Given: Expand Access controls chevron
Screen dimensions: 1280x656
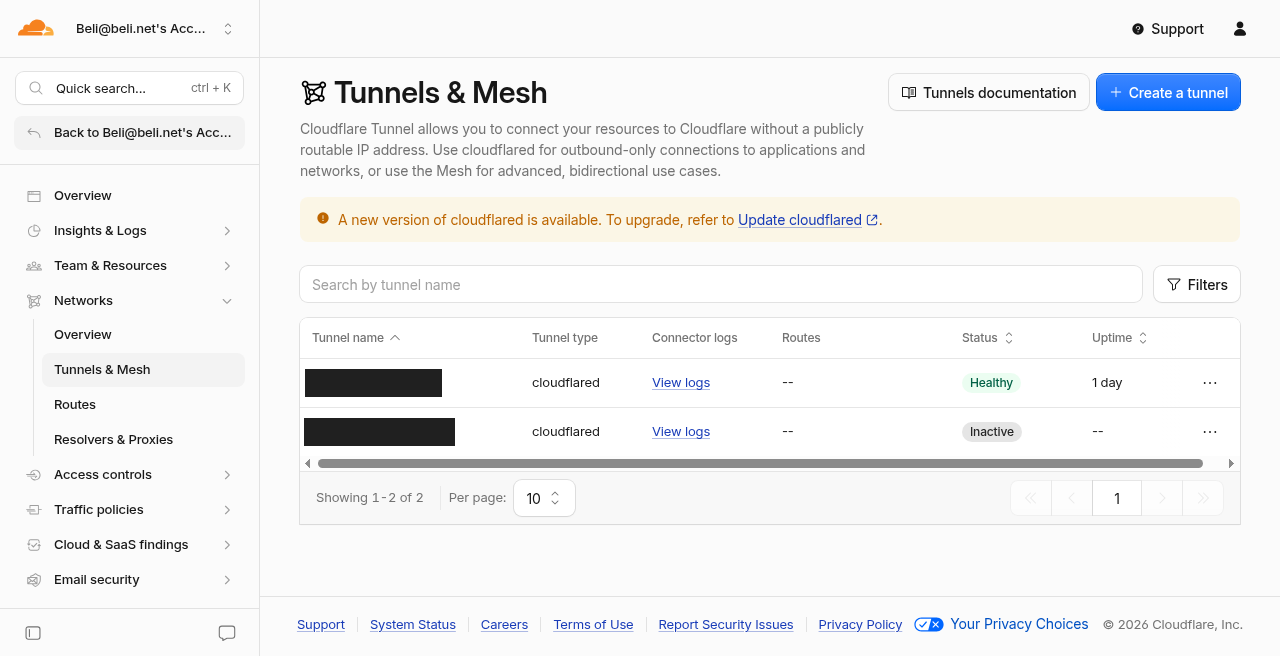Looking at the screenshot, I should point(227,475).
